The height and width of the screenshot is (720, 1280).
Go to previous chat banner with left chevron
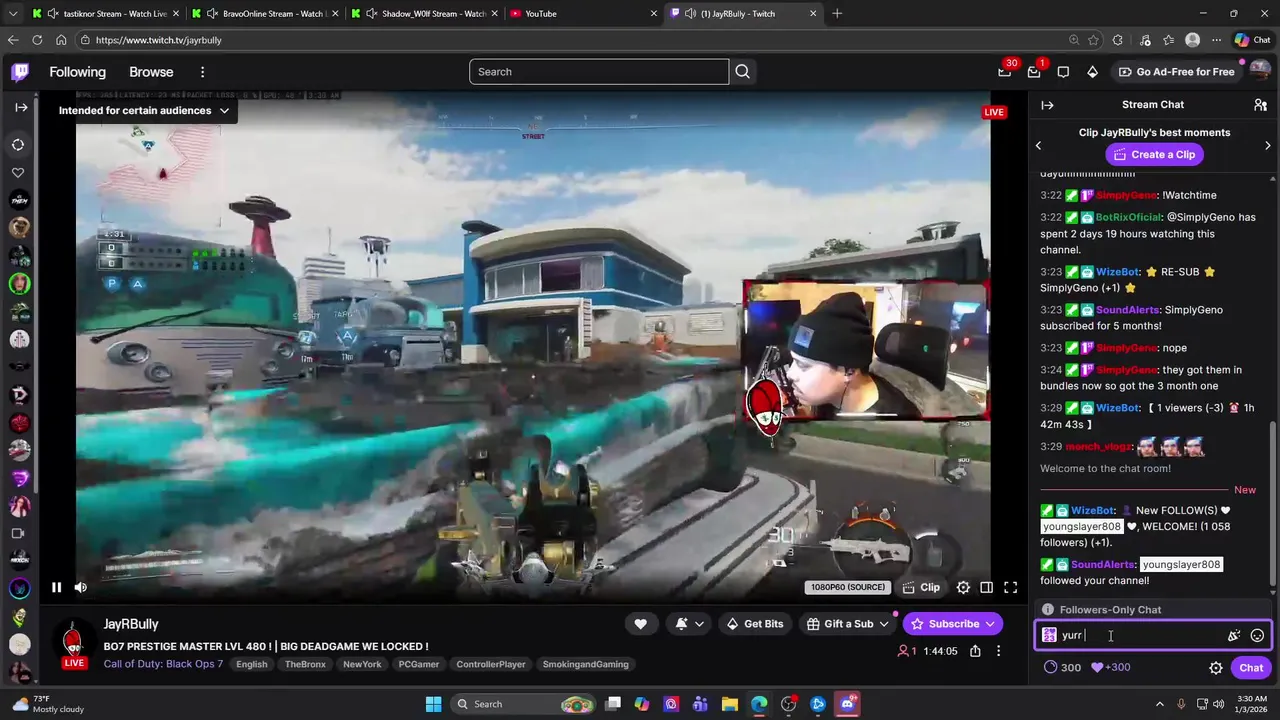[1039, 145]
